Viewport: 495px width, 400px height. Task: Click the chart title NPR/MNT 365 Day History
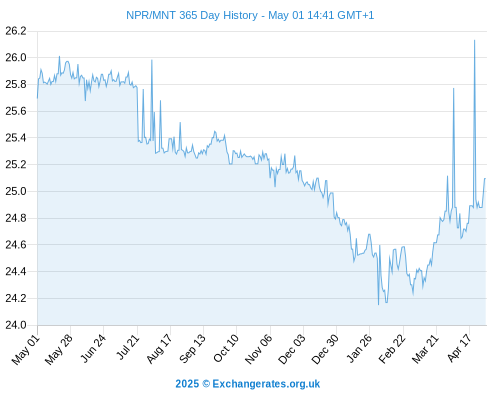(192, 15)
